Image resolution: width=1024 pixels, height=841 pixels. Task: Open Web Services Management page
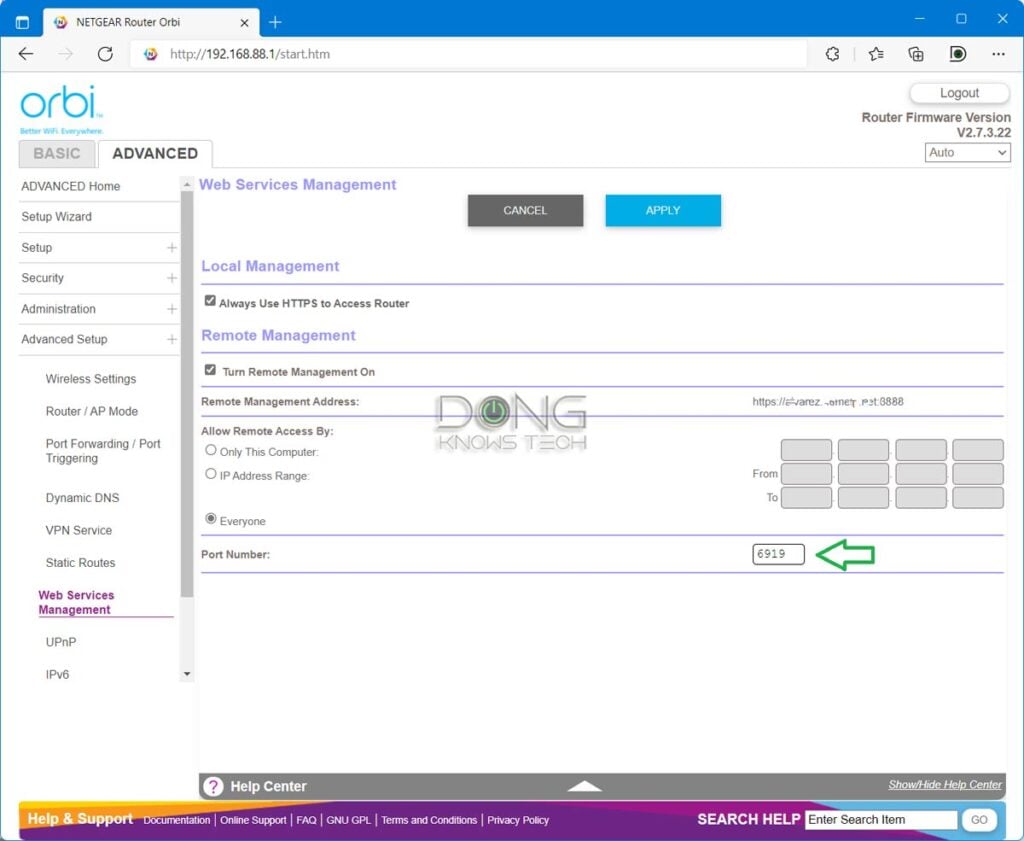pos(76,603)
